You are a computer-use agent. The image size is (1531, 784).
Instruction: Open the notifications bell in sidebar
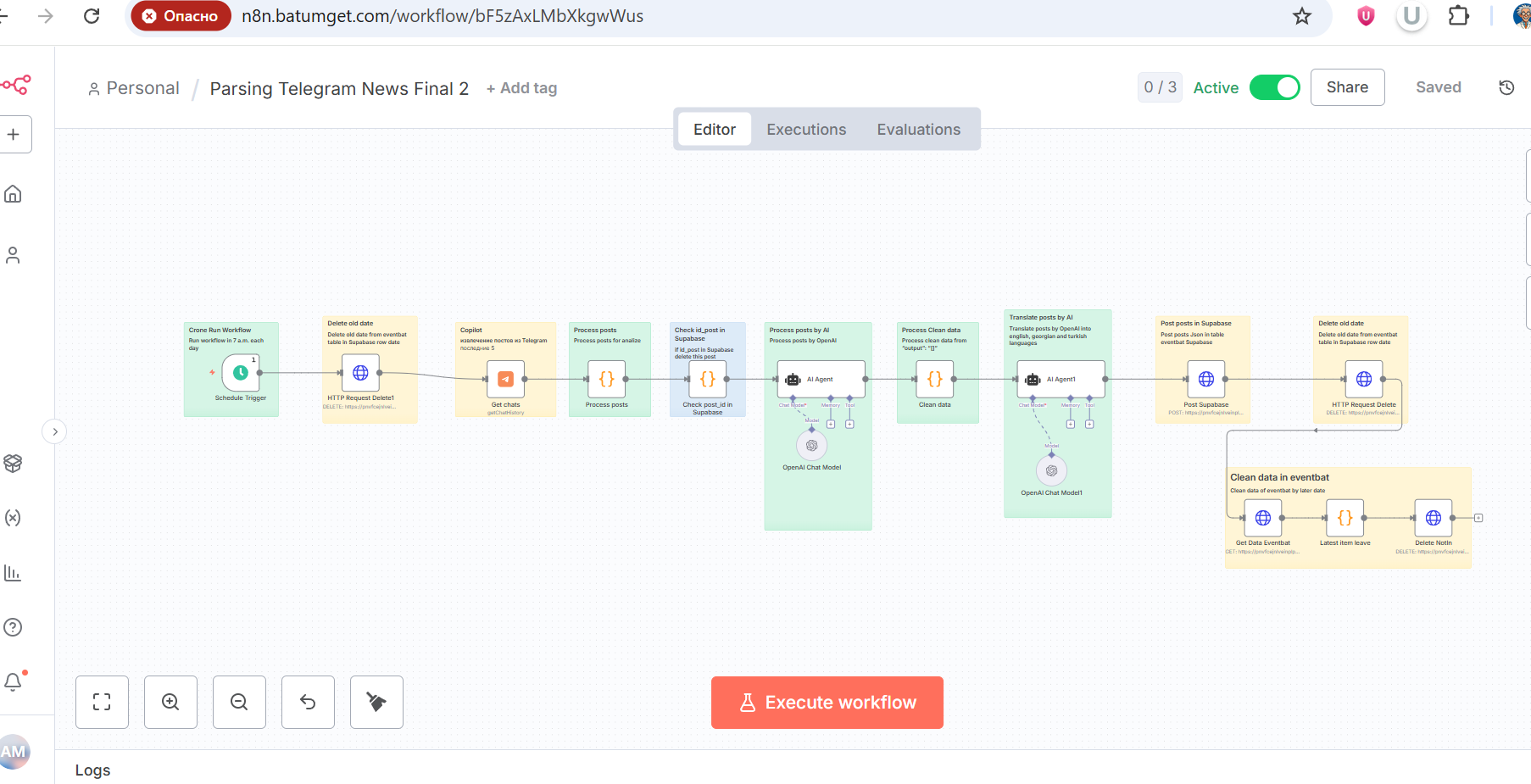13,681
